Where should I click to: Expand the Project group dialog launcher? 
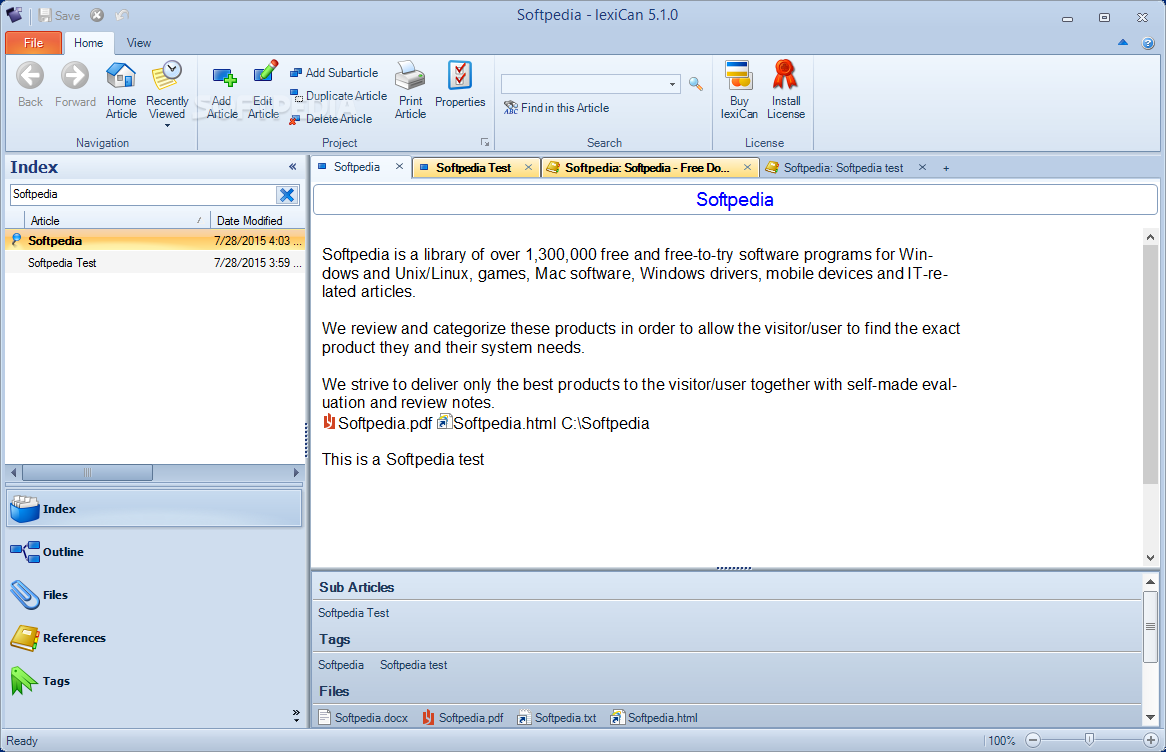click(485, 143)
